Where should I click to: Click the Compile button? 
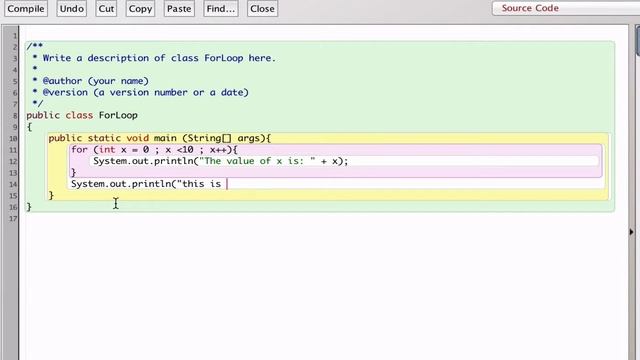26,9
